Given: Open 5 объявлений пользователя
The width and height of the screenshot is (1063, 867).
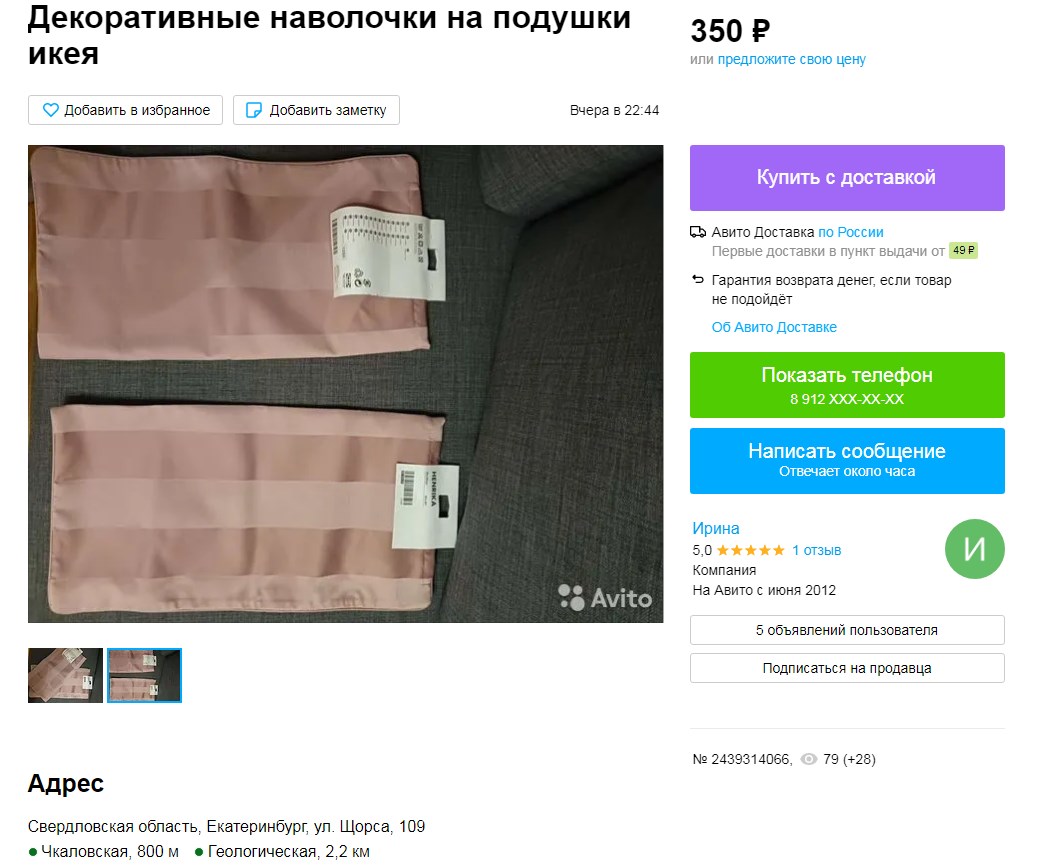Looking at the screenshot, I should (847, 630).
